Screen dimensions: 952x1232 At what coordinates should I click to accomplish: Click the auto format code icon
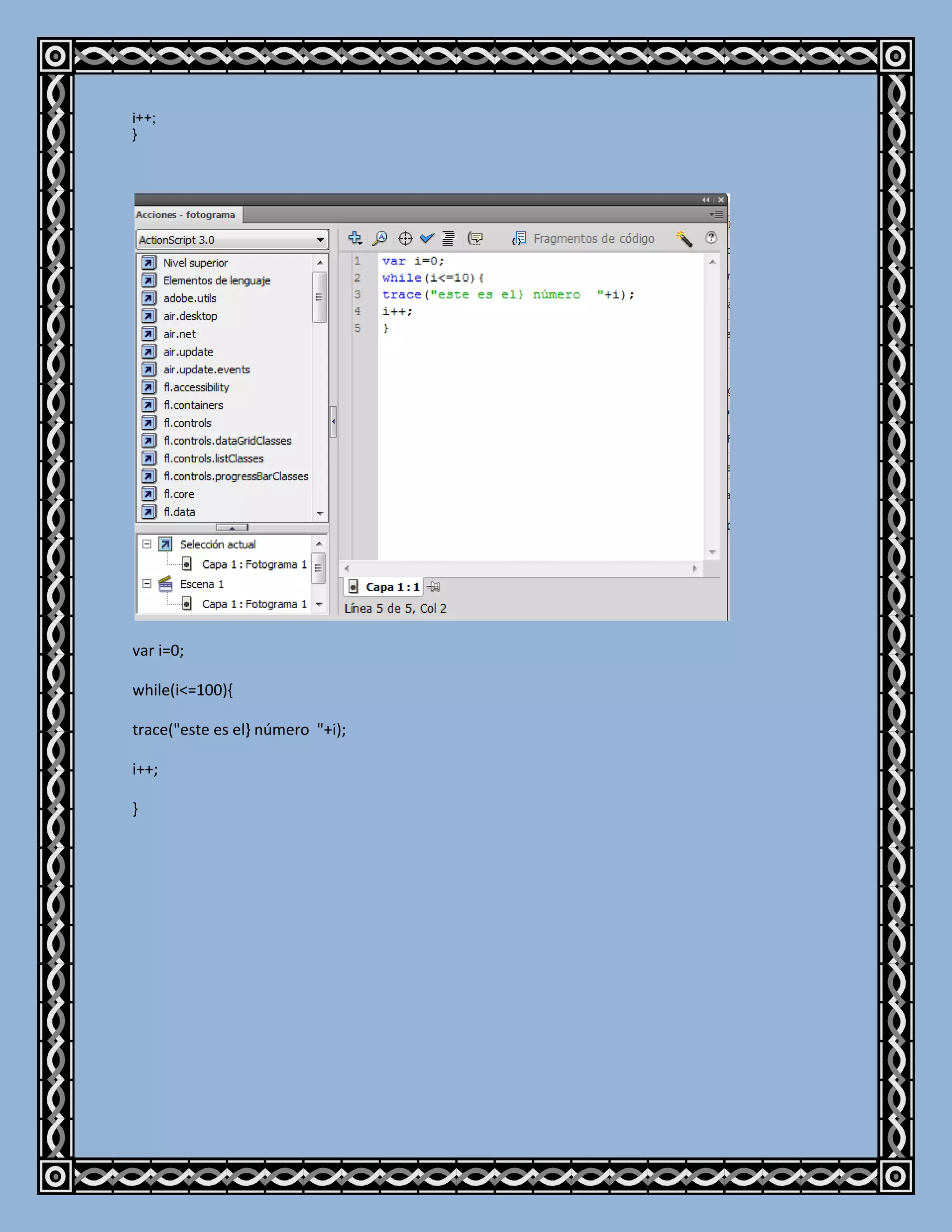(449, 238)
